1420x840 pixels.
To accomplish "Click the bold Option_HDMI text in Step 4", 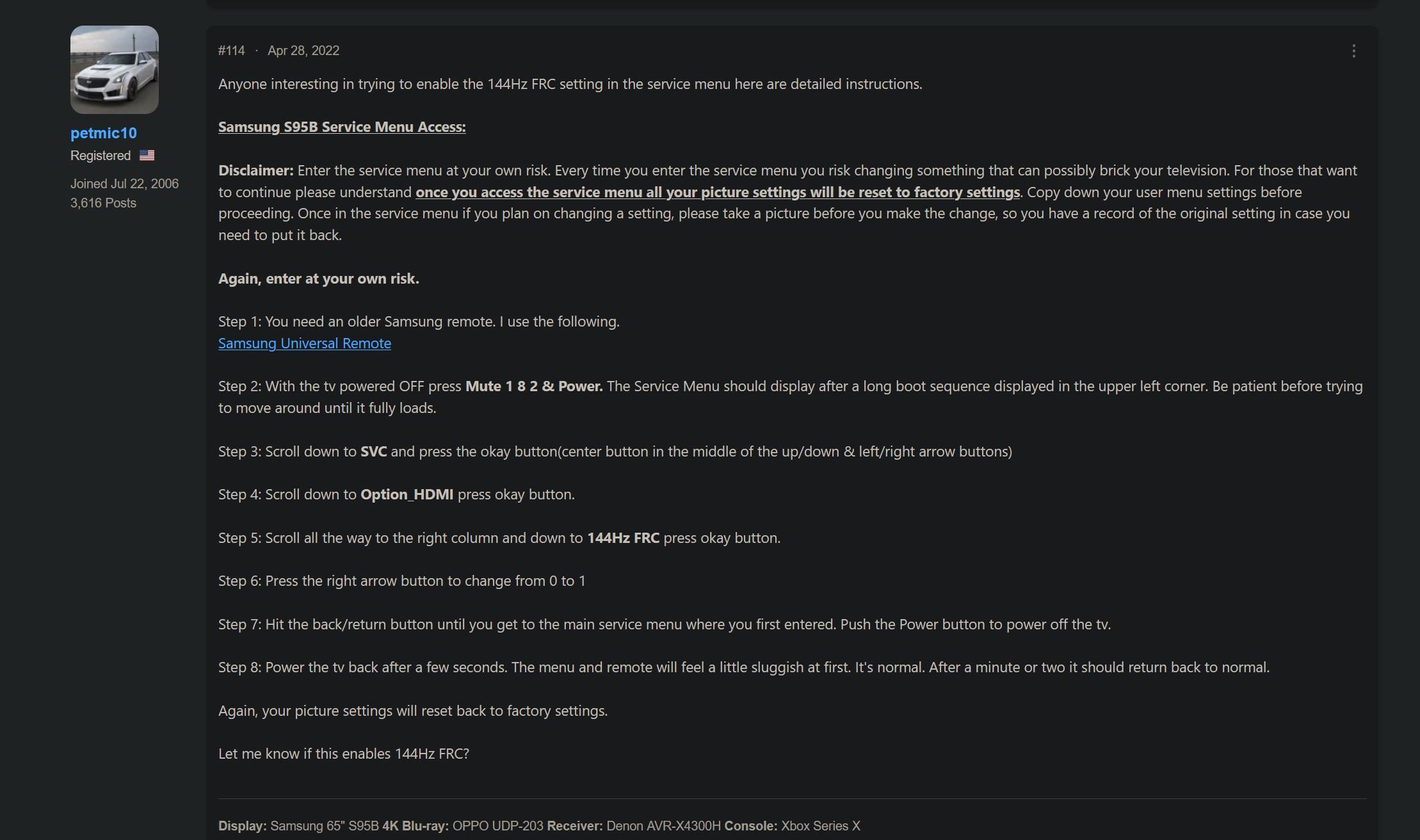I will click(x=407, y=494).
